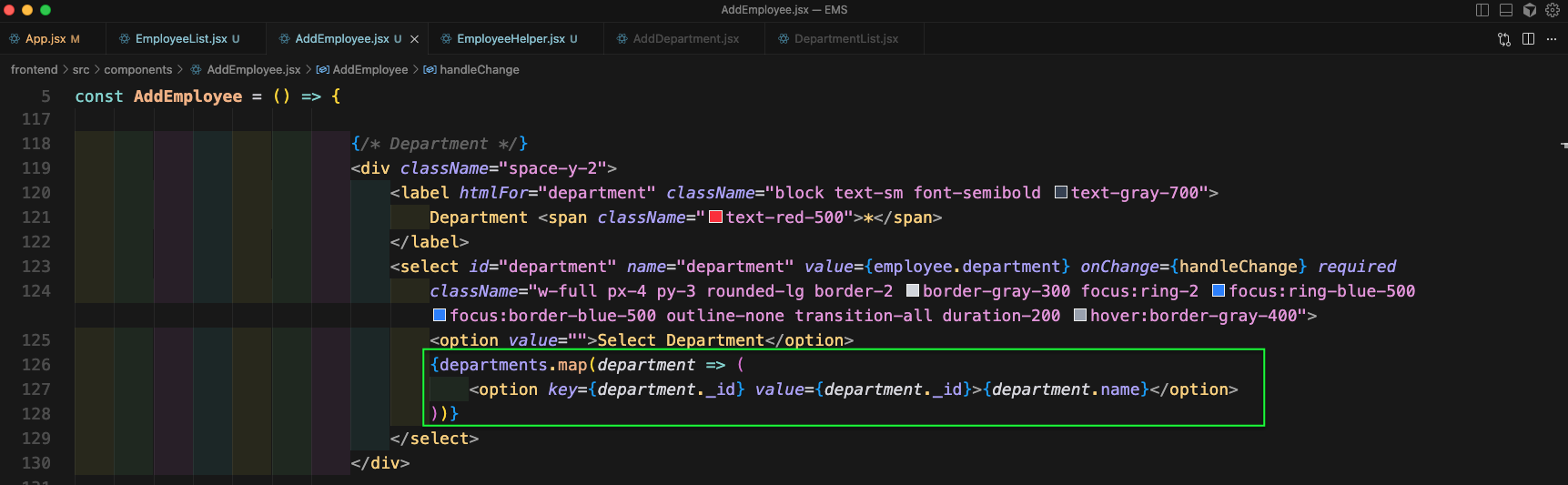
Task: Jump to sticky line const AddEmployee
Action: click(x=207, y=96)
